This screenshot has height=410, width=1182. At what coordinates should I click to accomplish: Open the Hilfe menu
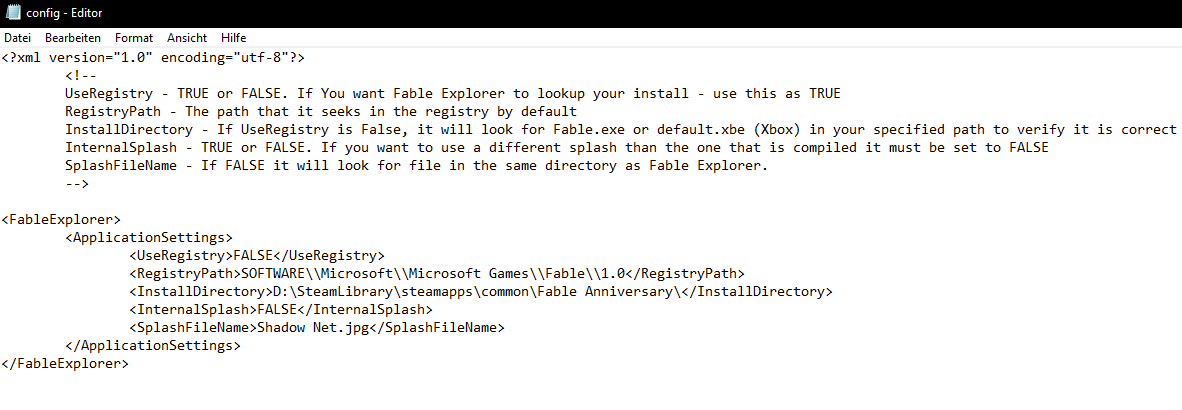[x=233, y=37]
